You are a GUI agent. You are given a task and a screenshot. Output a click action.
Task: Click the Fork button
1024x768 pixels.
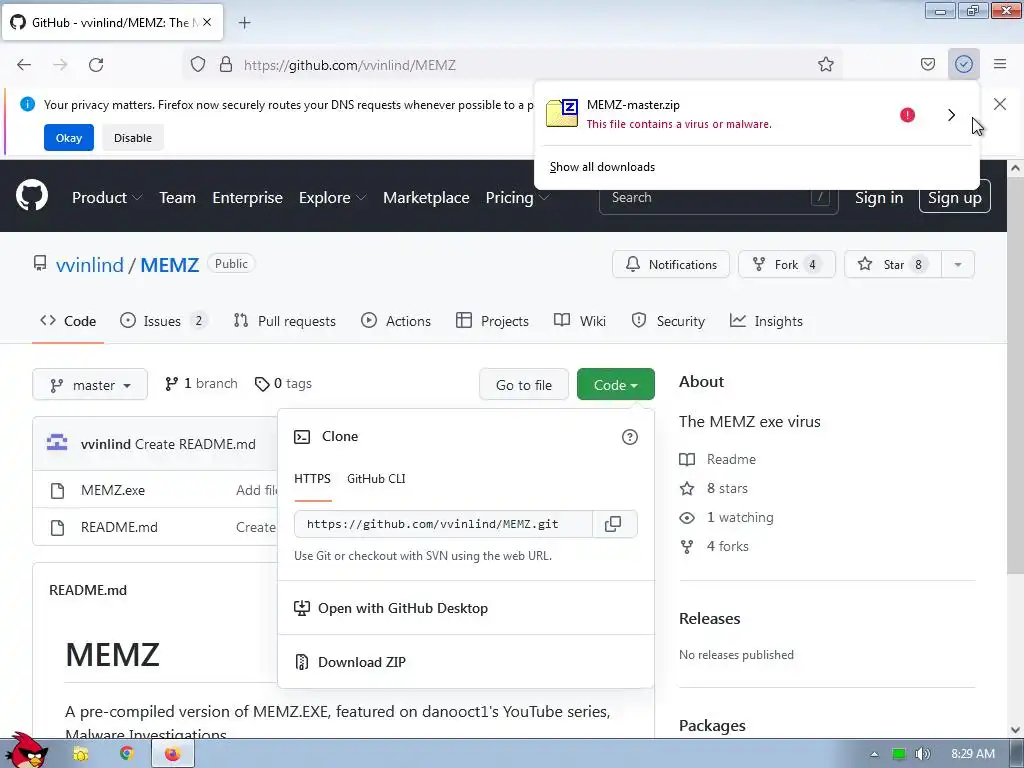pos(786,264)
